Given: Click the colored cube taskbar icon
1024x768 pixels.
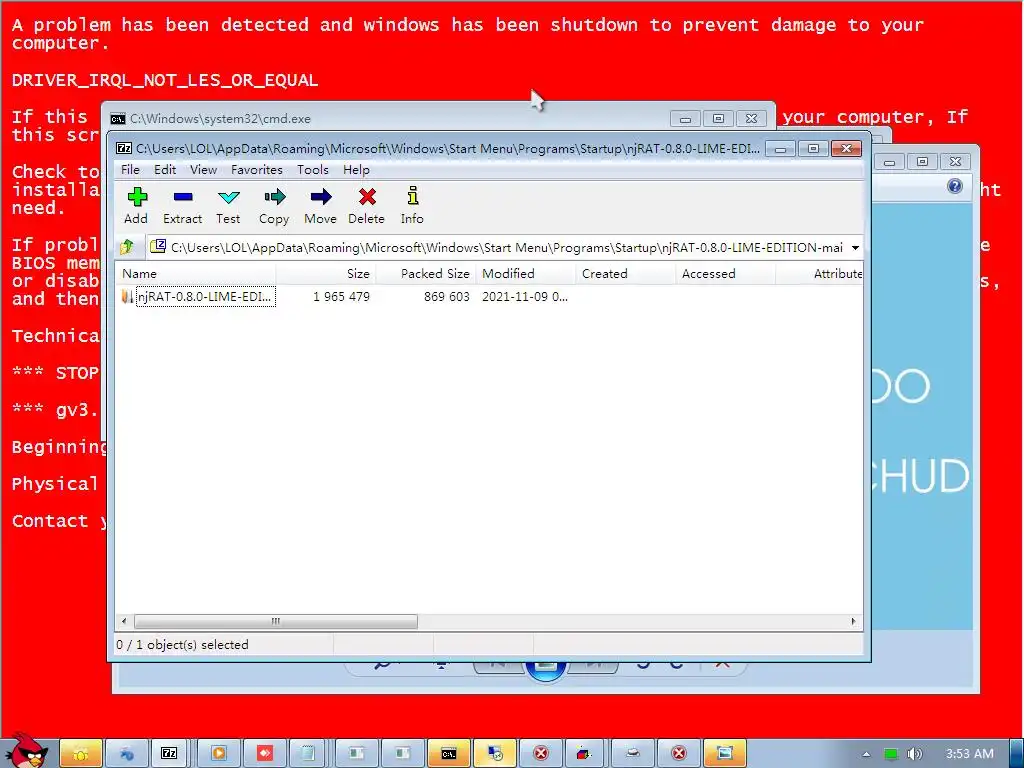Looking at the screenshot, I should [584, 754].
